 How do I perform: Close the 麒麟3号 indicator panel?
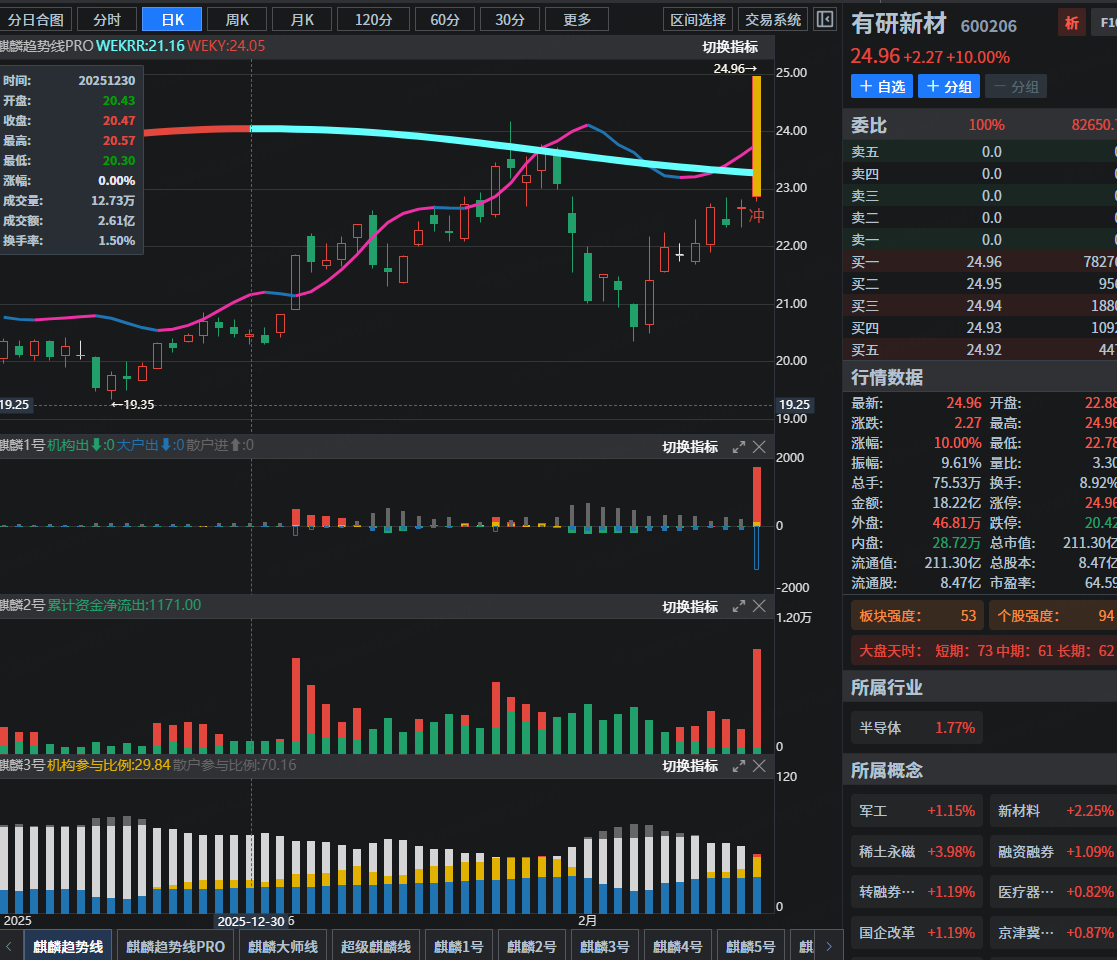coord(759,766)
